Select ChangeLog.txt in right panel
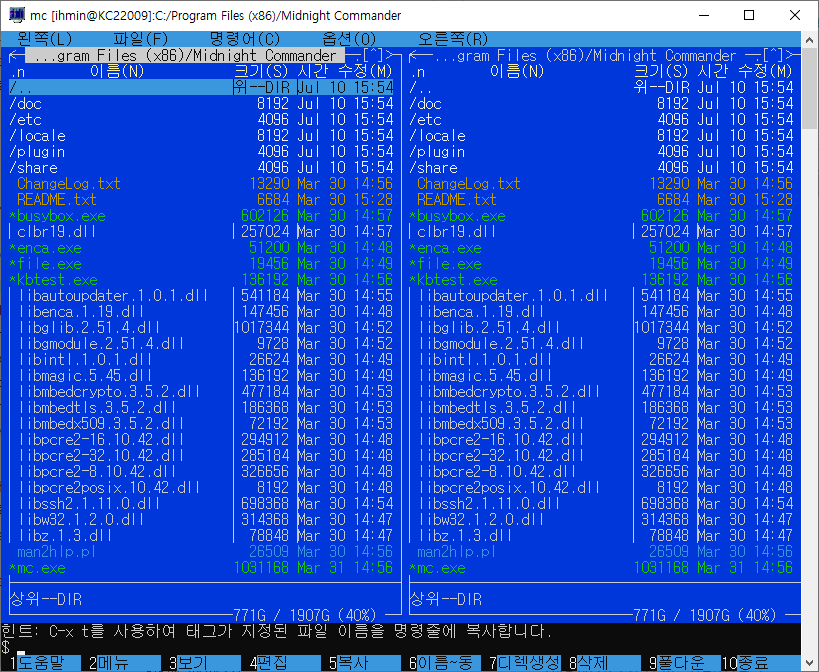 pos(601,184)
